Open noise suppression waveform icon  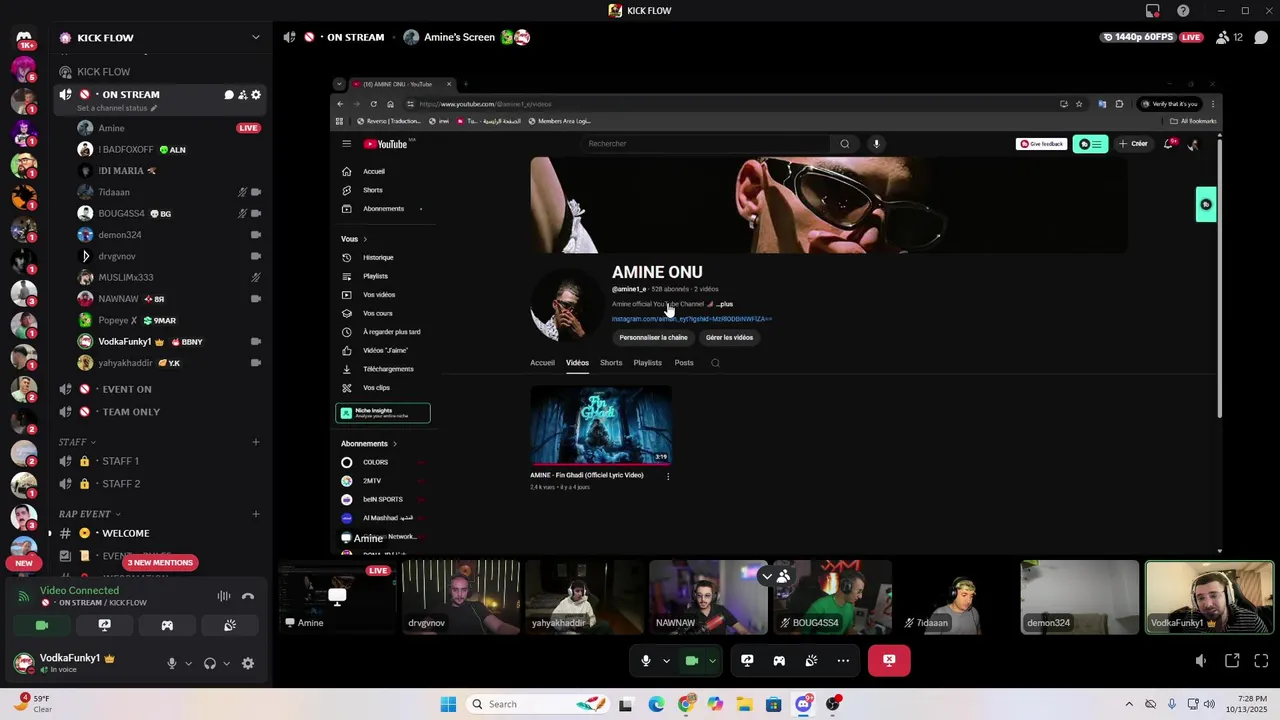(224, 596)
